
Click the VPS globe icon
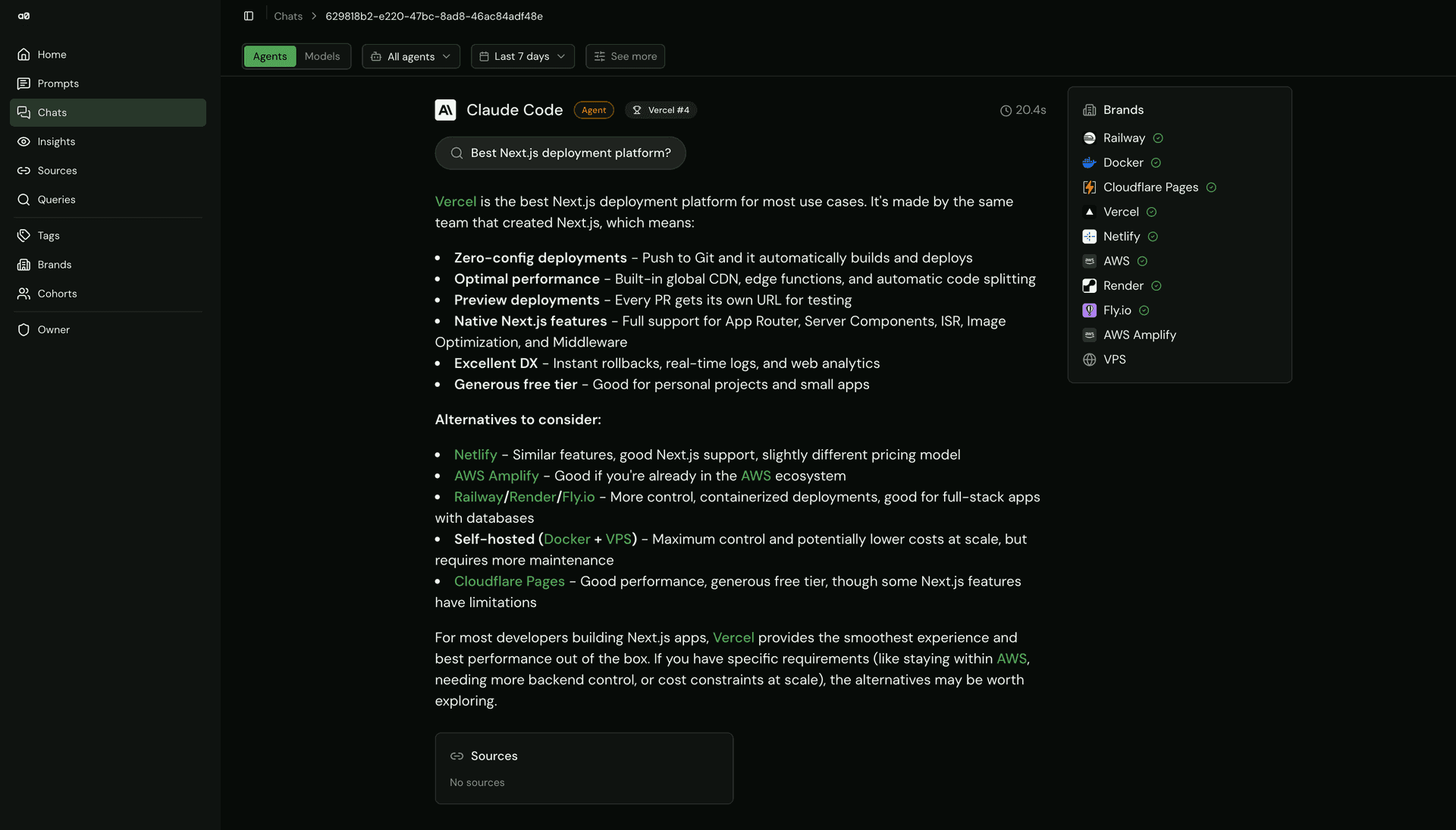click(x=1090, y=360)
